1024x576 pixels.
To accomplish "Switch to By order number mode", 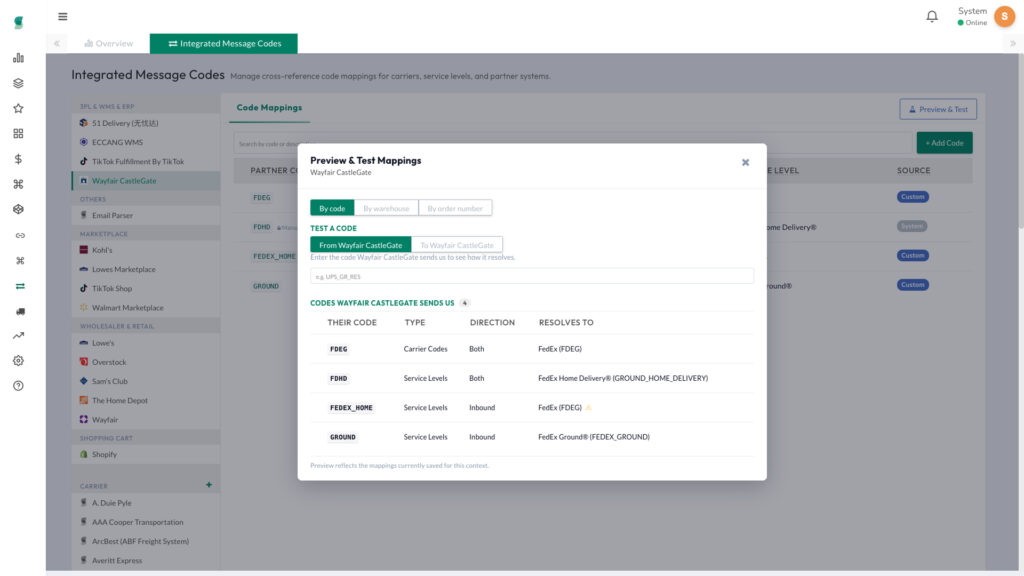I will (x=455, y=208).
